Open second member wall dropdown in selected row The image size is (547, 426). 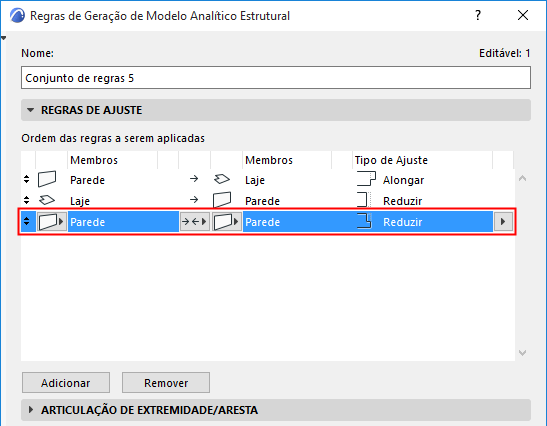226,222
